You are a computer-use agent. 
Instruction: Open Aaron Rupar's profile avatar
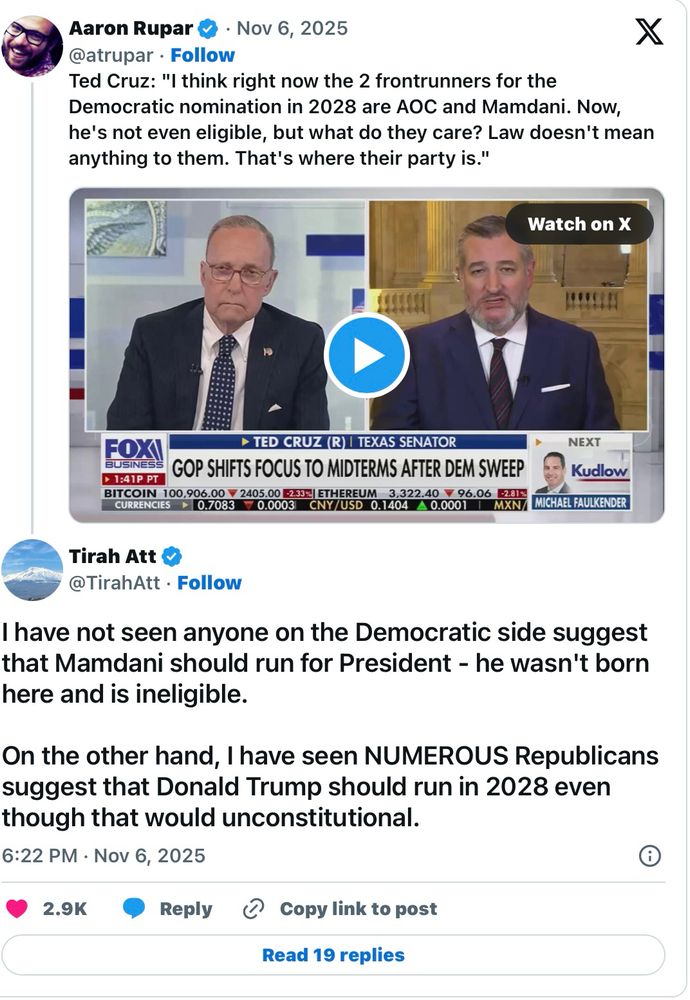tap(32, 46)
